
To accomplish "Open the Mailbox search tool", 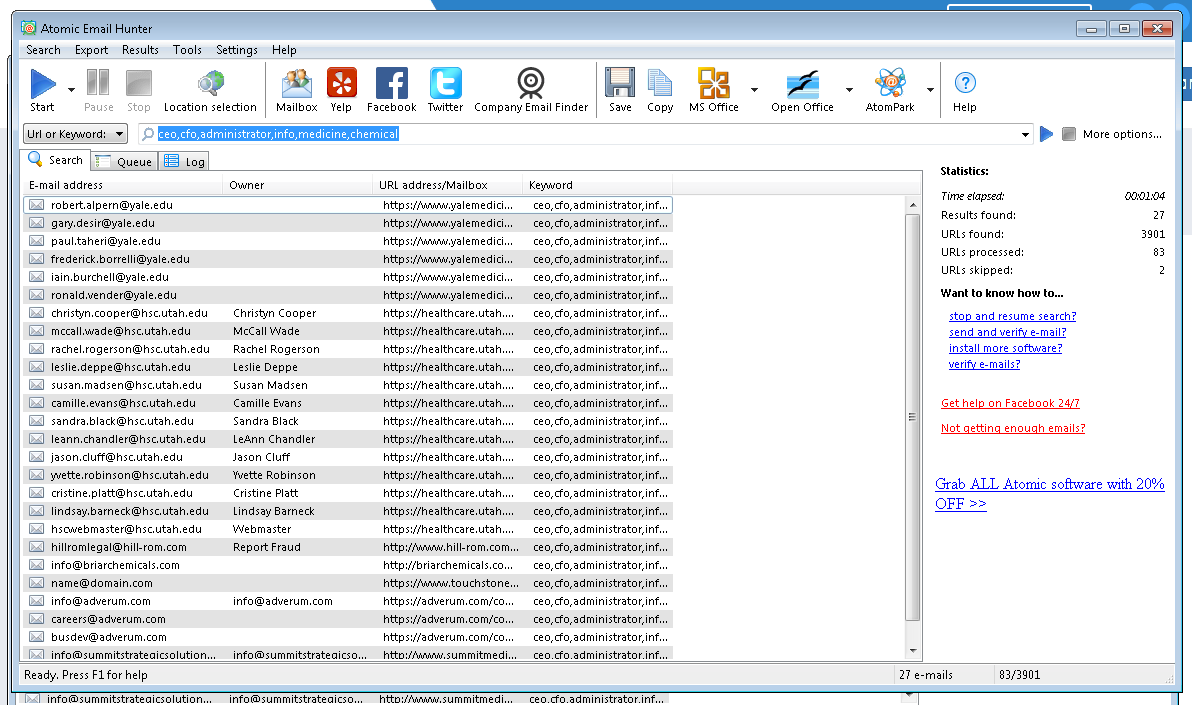I will [x=296, y=90].
